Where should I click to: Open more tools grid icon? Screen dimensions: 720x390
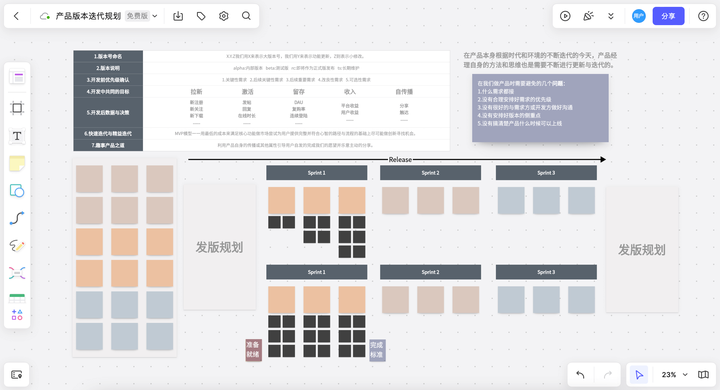pos(17,315)
